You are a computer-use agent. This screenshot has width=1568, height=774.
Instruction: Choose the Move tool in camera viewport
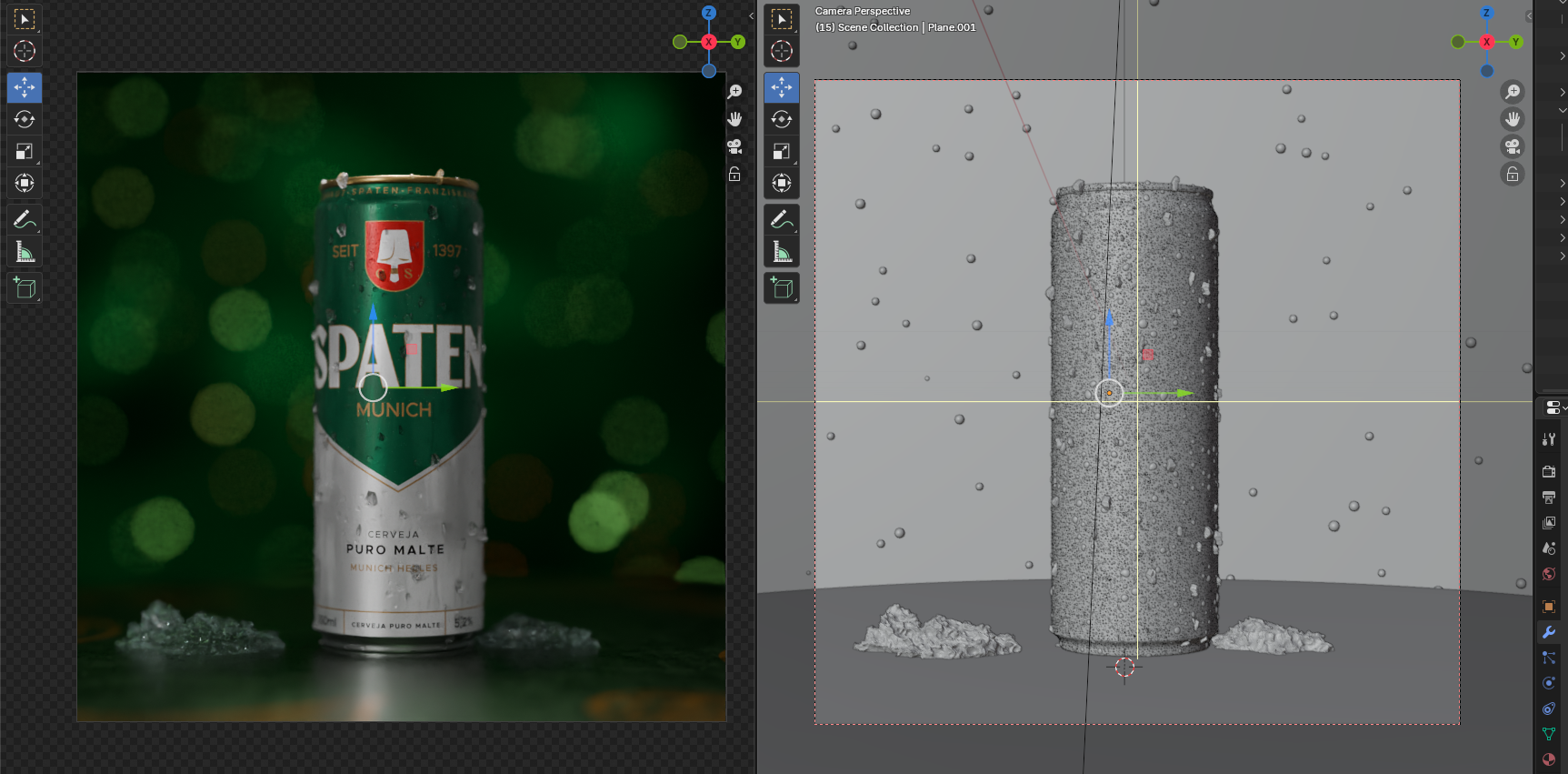point(782,87)
